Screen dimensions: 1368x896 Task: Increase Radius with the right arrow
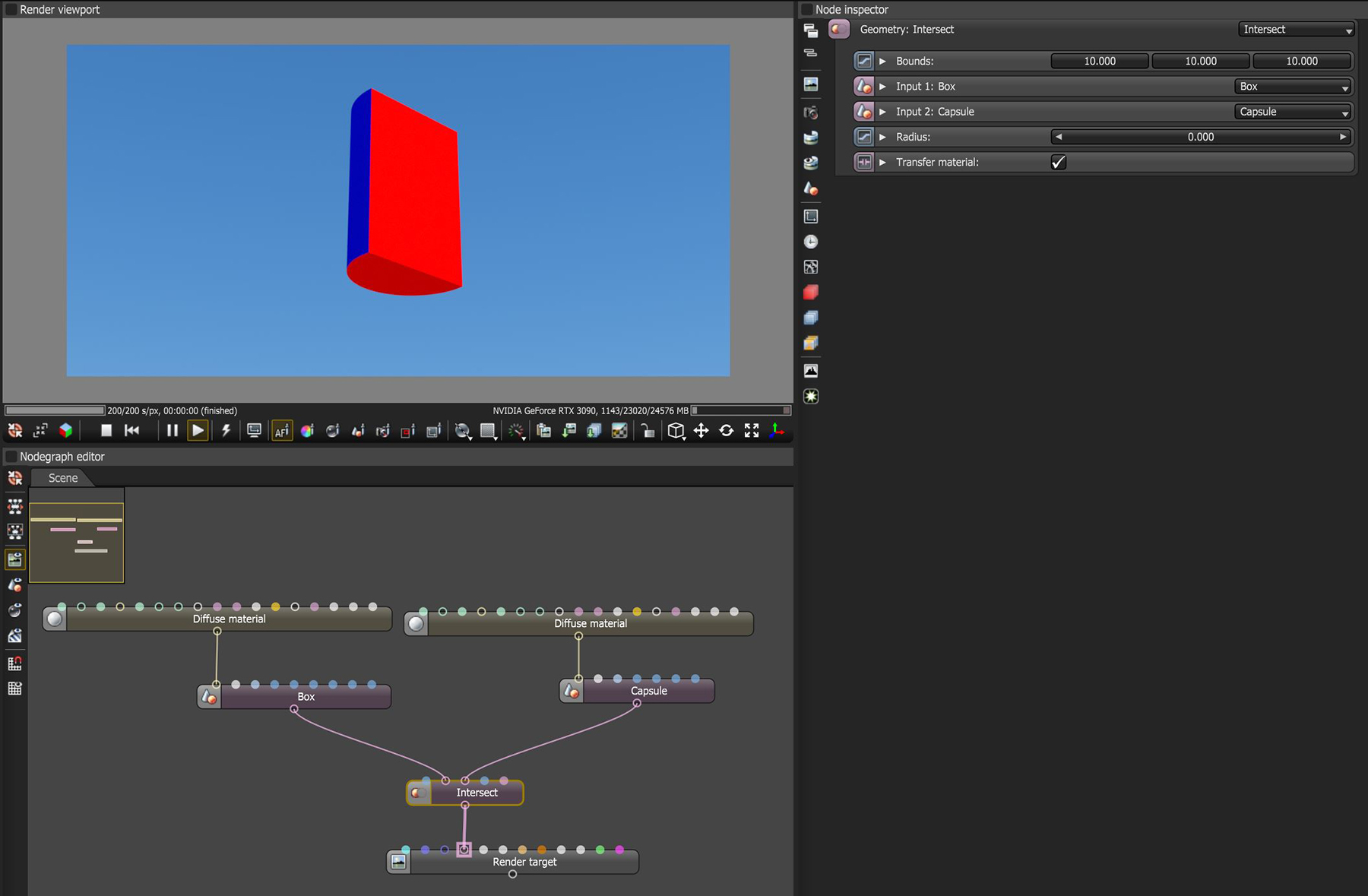(1343, 137)
